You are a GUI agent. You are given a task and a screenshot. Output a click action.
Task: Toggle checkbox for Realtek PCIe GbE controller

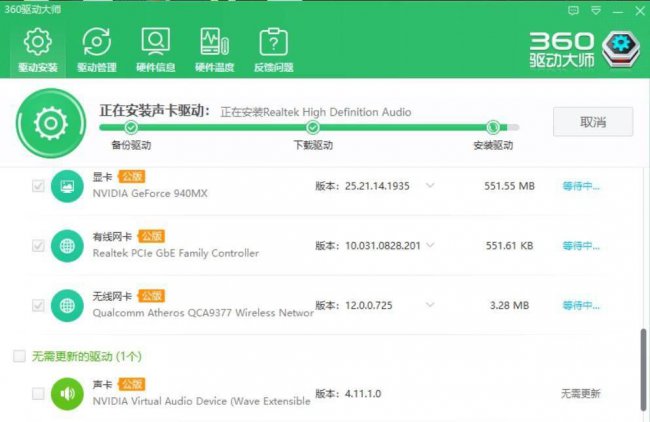(38, 245)
